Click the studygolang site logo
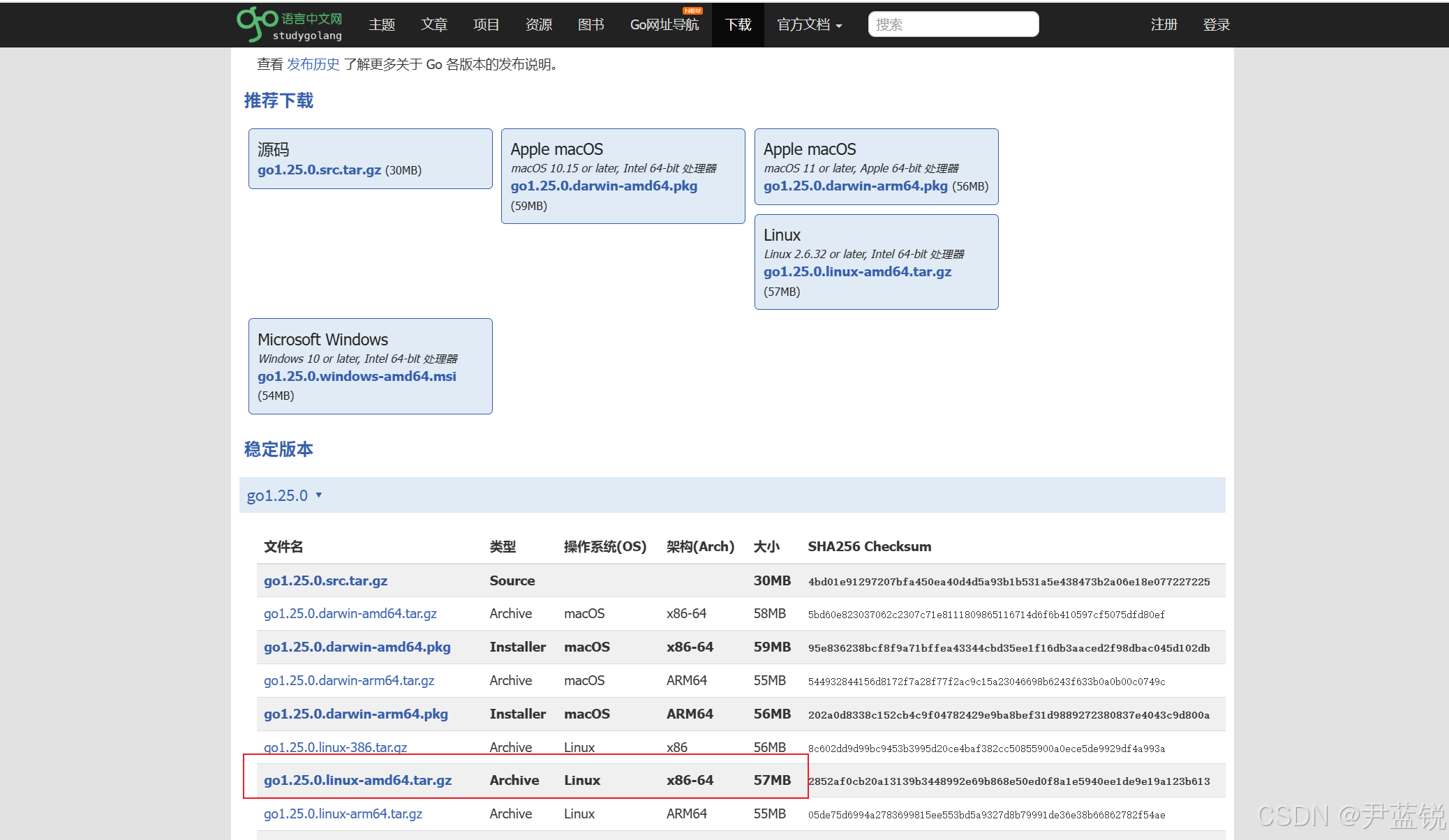 pos(289,24)
